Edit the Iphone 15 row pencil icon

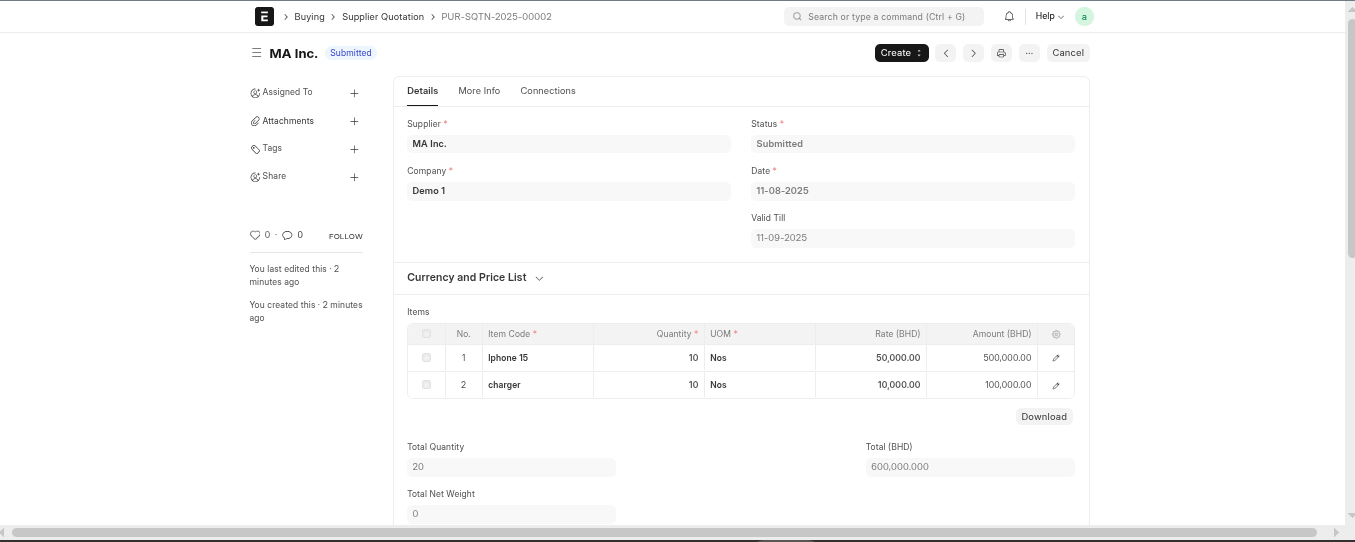[x=1056, y=358]
